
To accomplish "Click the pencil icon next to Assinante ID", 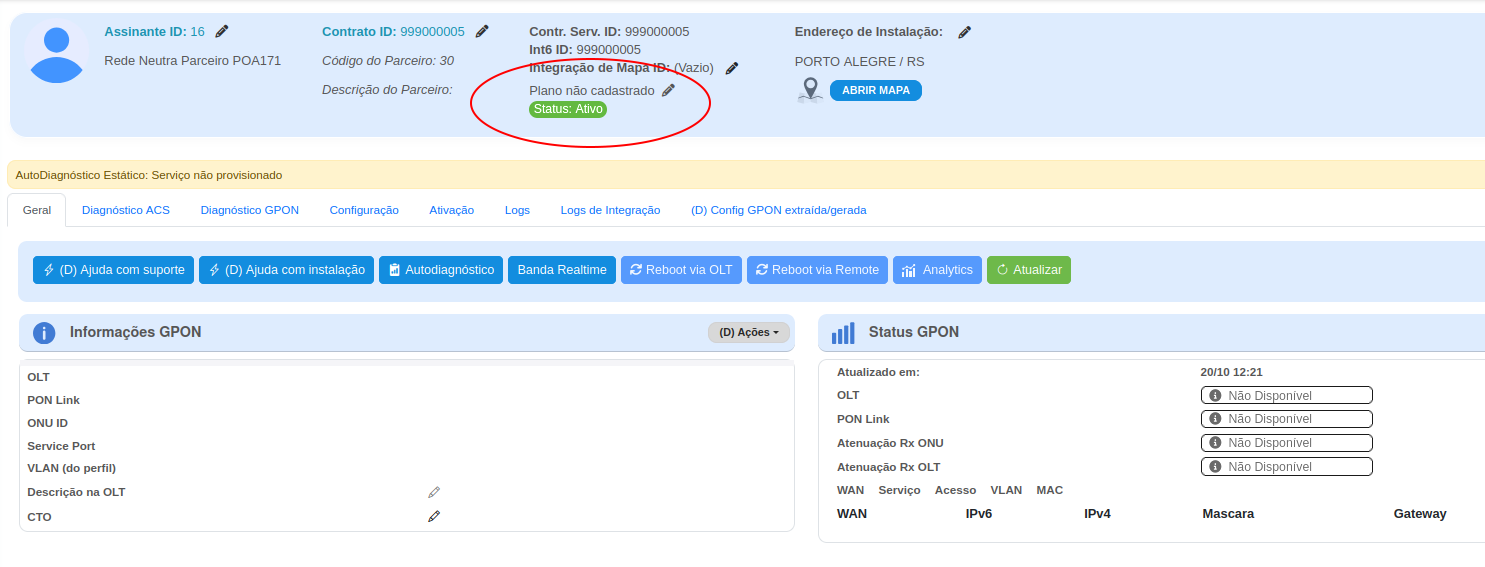I will 222,32.
